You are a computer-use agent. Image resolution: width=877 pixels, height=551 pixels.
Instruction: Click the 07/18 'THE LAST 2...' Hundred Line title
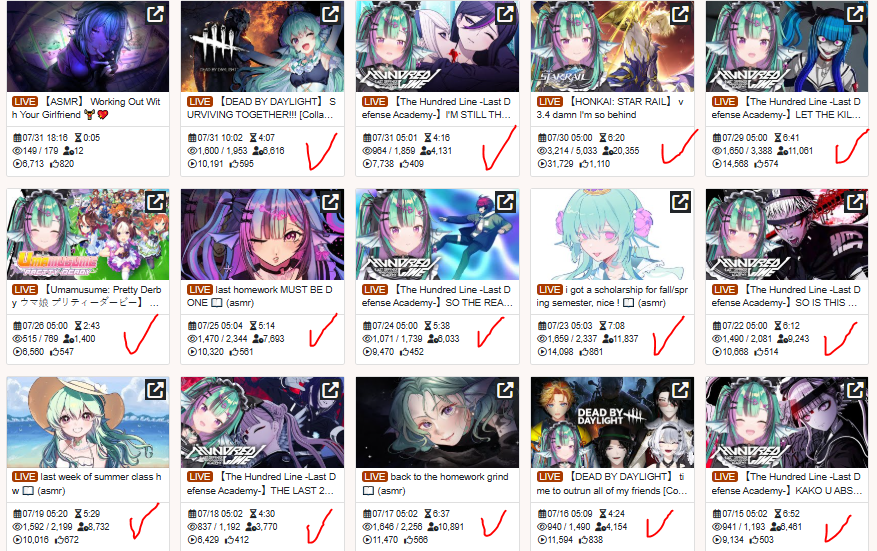pyautogui.click(x=262, y=484)
